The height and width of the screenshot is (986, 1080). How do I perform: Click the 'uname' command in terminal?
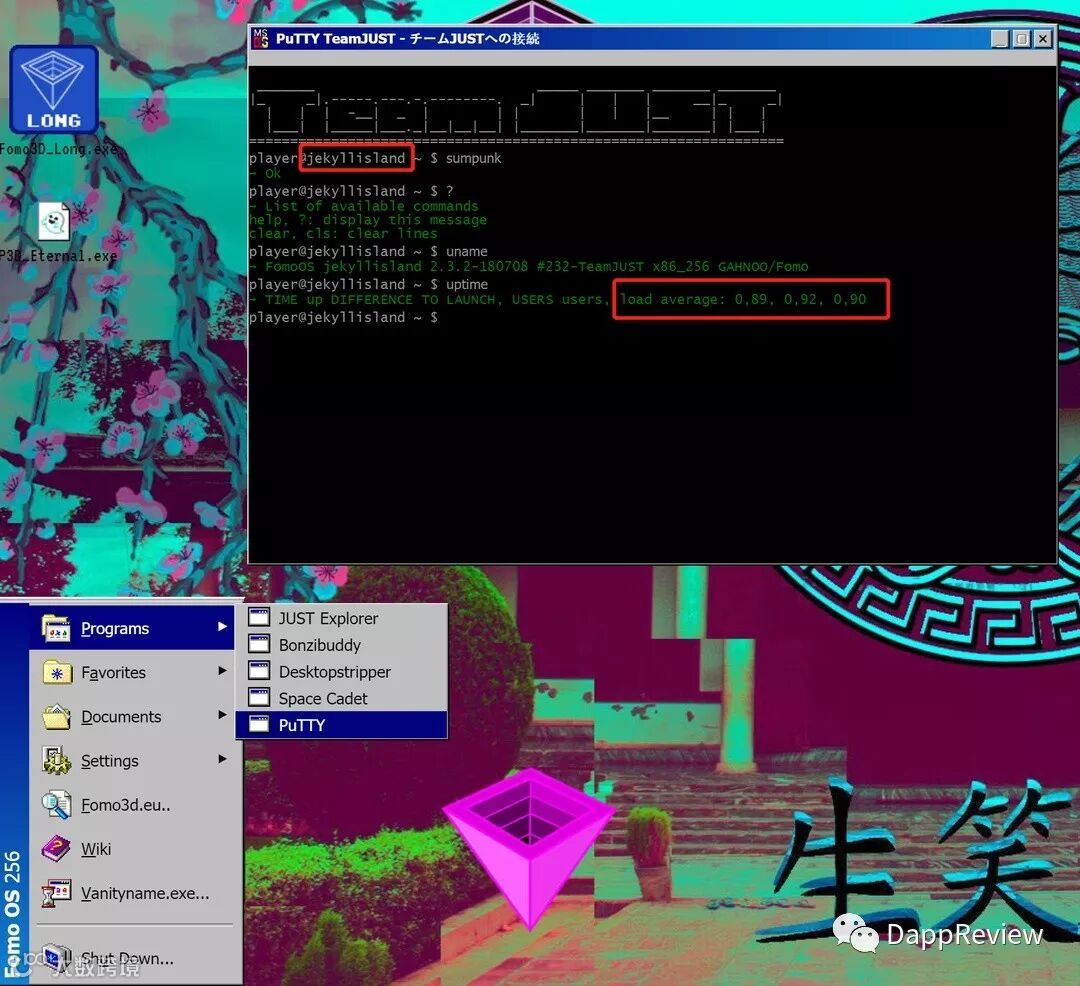[x=466, y=251]
